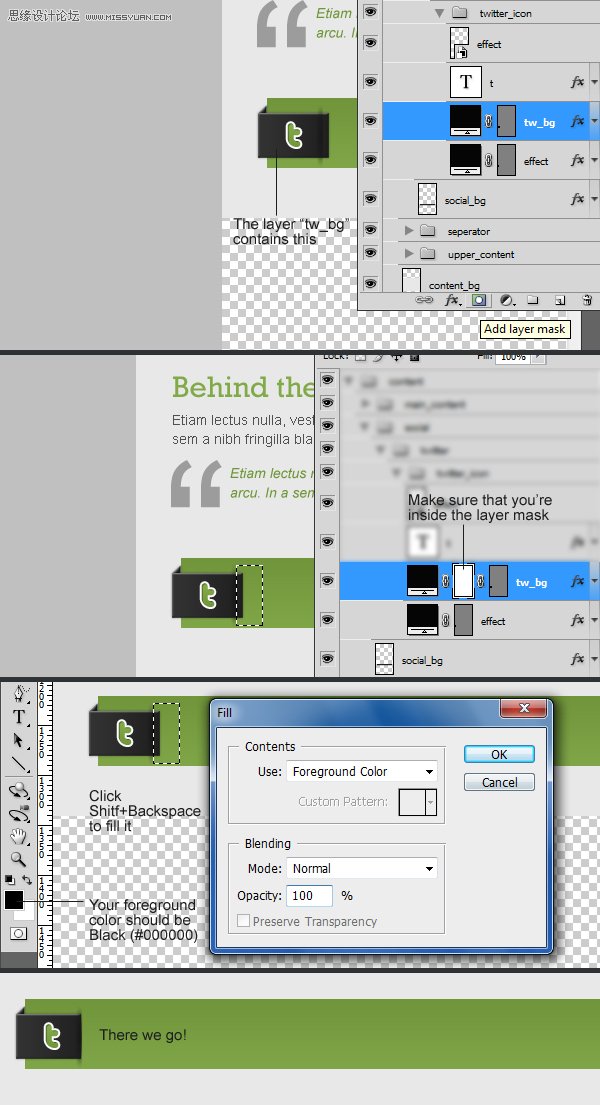Select the Horizontal Type tool in toolbox
Screen dimensions: 600x1105
pyautogui.click(x=19, y=717)
